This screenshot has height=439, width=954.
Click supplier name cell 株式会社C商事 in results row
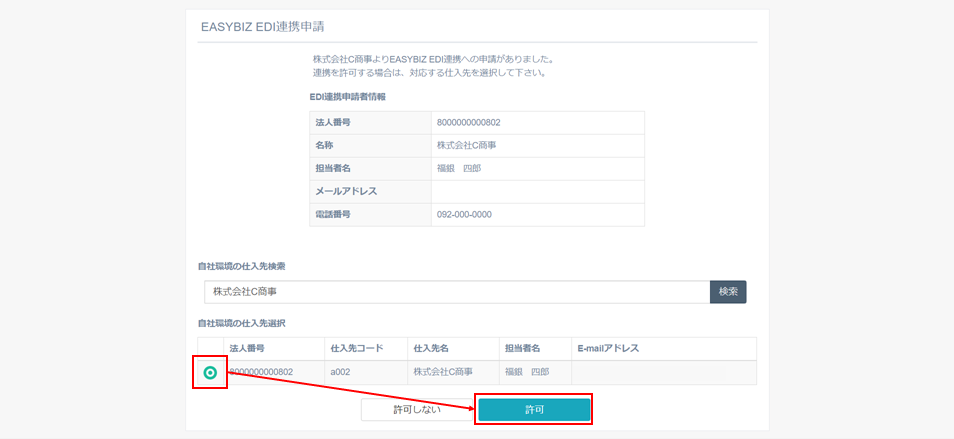coord(441,372)
